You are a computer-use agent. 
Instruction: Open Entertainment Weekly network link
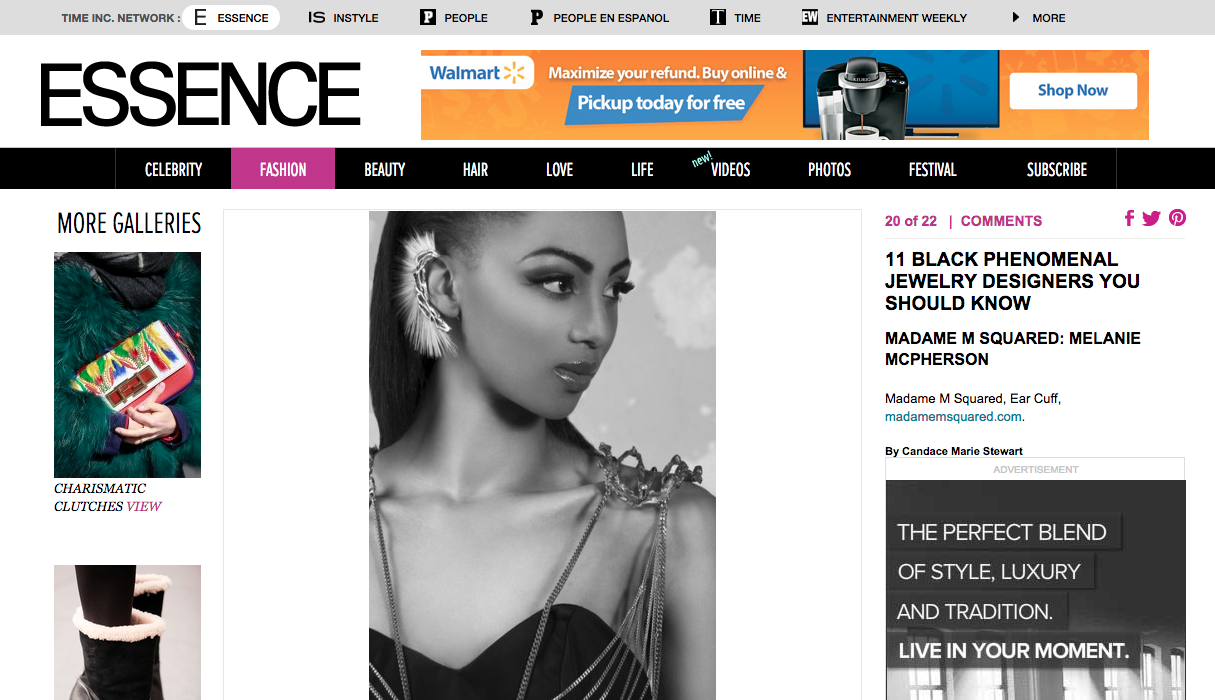pyautogui.click(x=885, y=17)
